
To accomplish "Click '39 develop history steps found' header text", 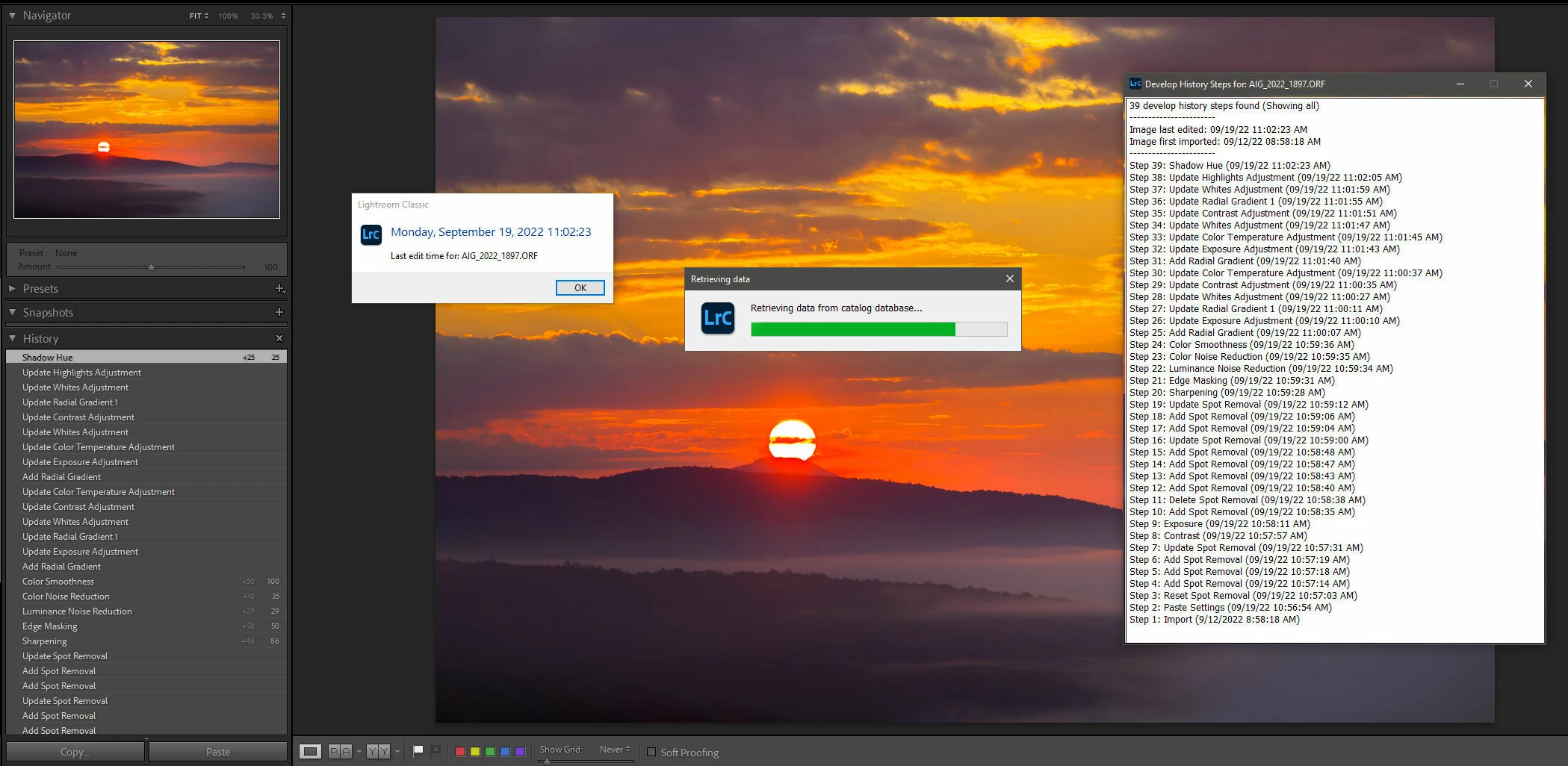I will [1224, 105].
